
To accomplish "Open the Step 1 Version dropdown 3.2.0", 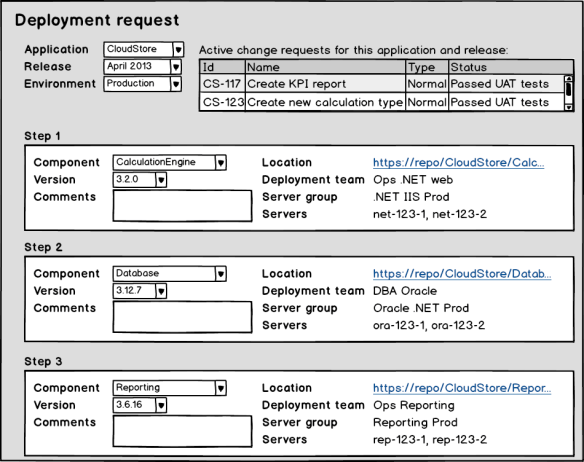I will click(140, 180).
